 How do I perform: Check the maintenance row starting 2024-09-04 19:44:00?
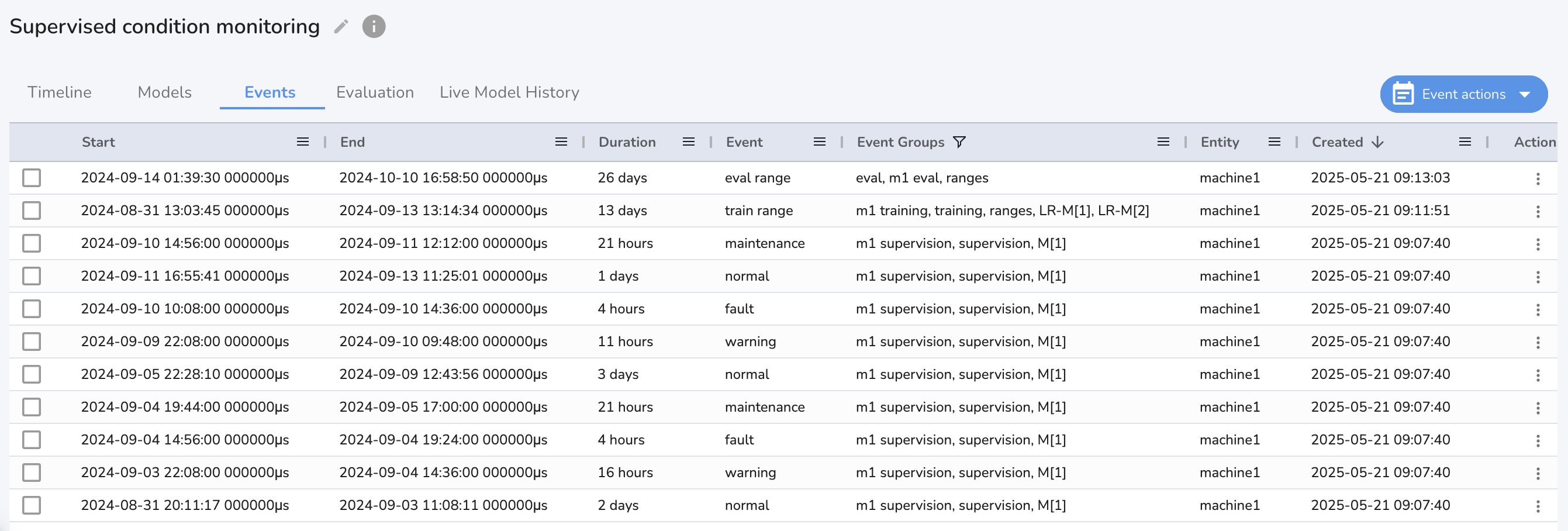(x=32, y=408)
